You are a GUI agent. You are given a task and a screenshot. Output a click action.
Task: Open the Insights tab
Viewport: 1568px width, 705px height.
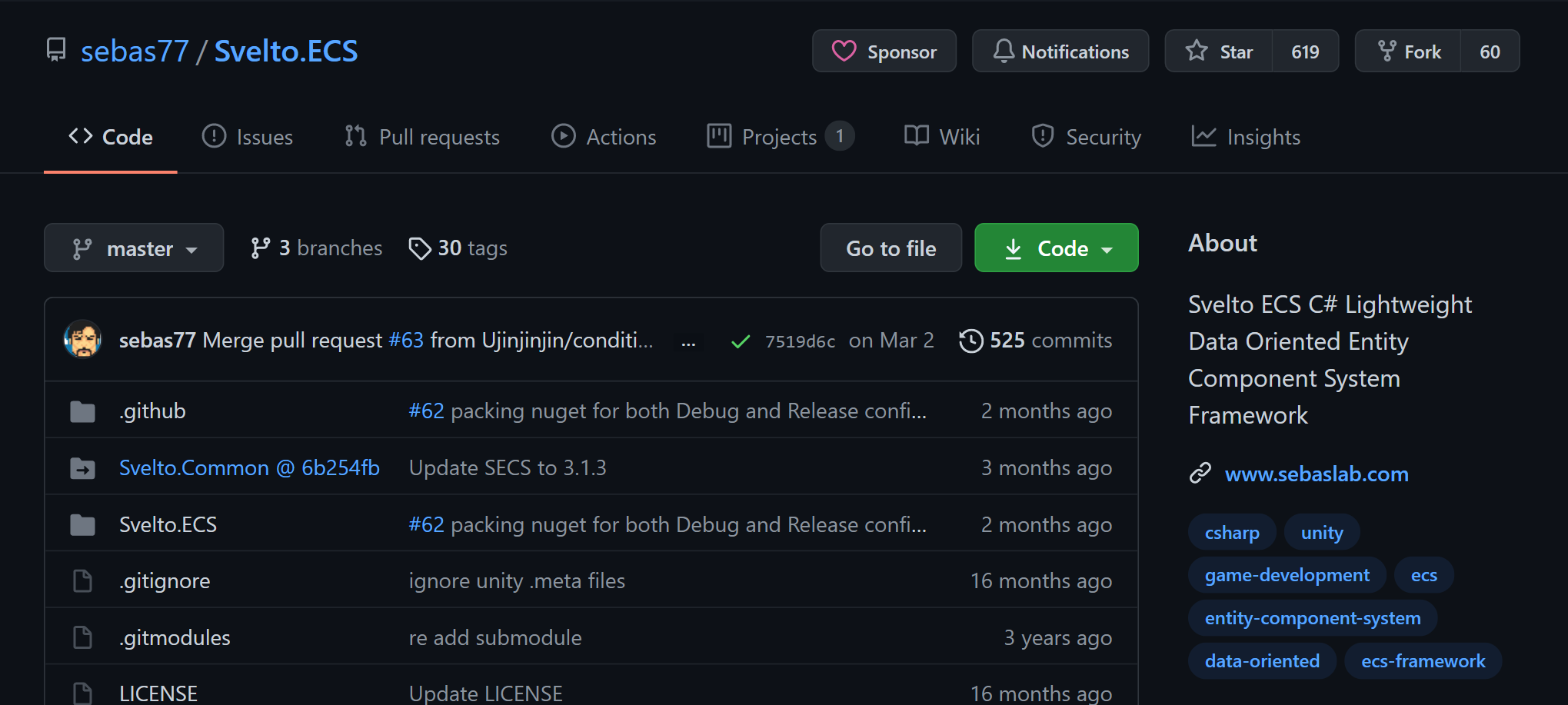pyautogui.click(x=1246, y=137)
